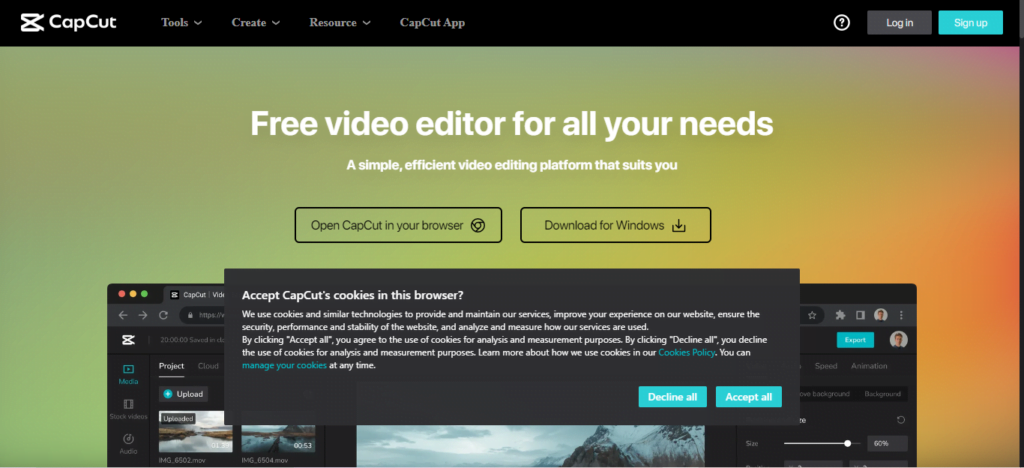
Task: Select Media icon in preview sidebar
Action: click(x=129, y=369)
